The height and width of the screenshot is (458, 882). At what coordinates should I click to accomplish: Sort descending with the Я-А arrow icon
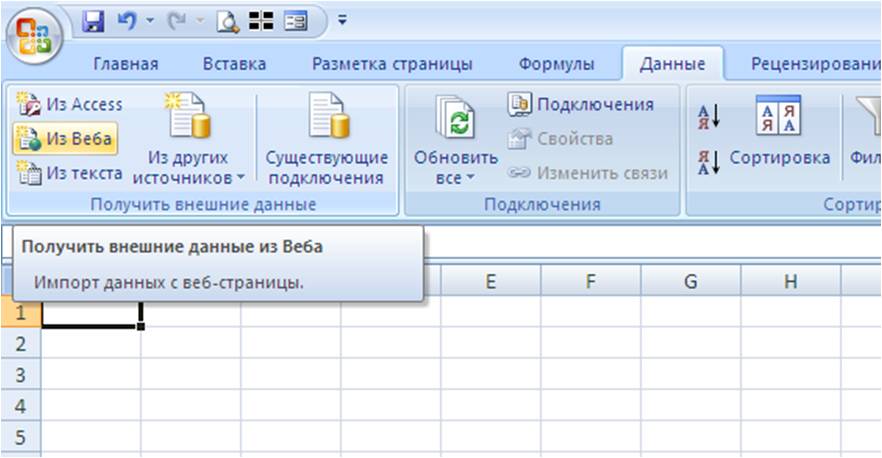click(x=709, y=163)
